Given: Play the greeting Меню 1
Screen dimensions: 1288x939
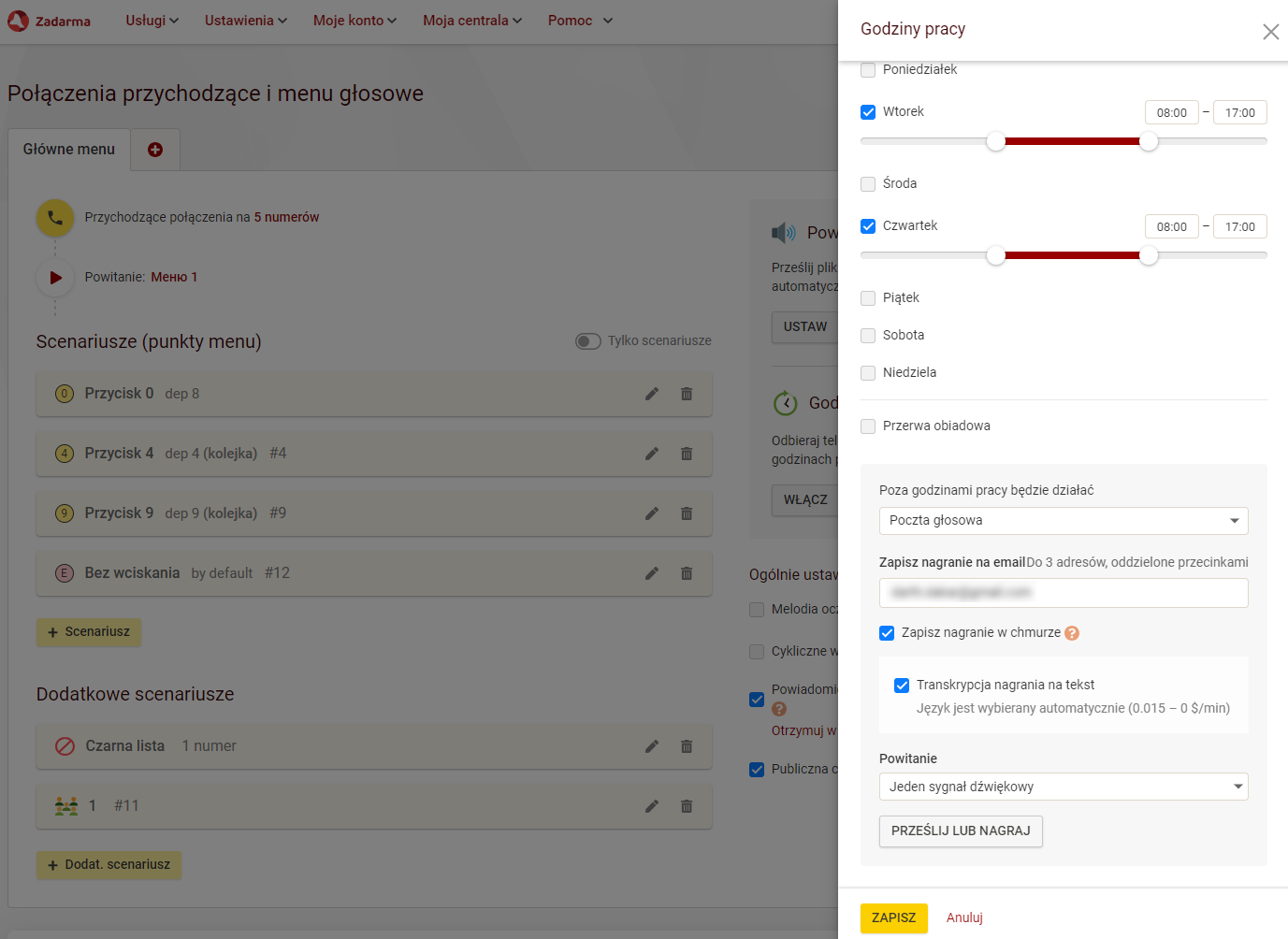Looking at the screenshot, I should pyautogui.click(x=55, y=278).
